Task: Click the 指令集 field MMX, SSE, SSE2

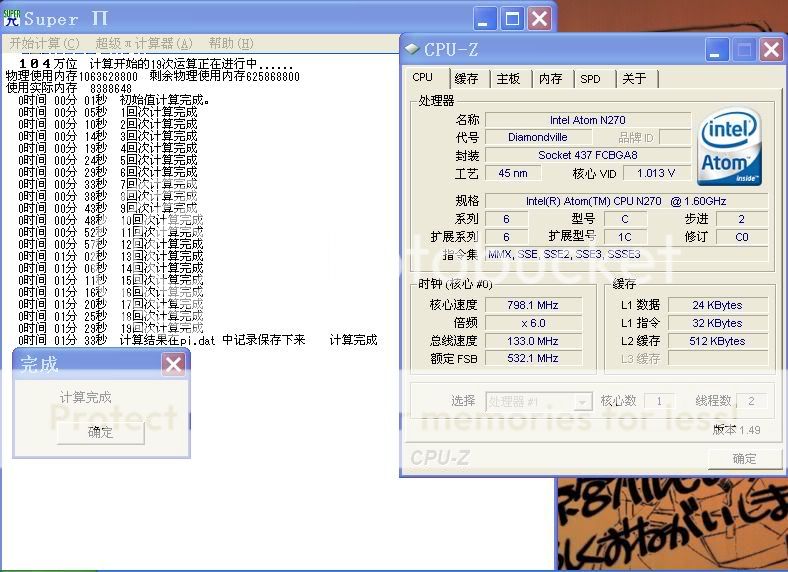Action: click(626, 254)
